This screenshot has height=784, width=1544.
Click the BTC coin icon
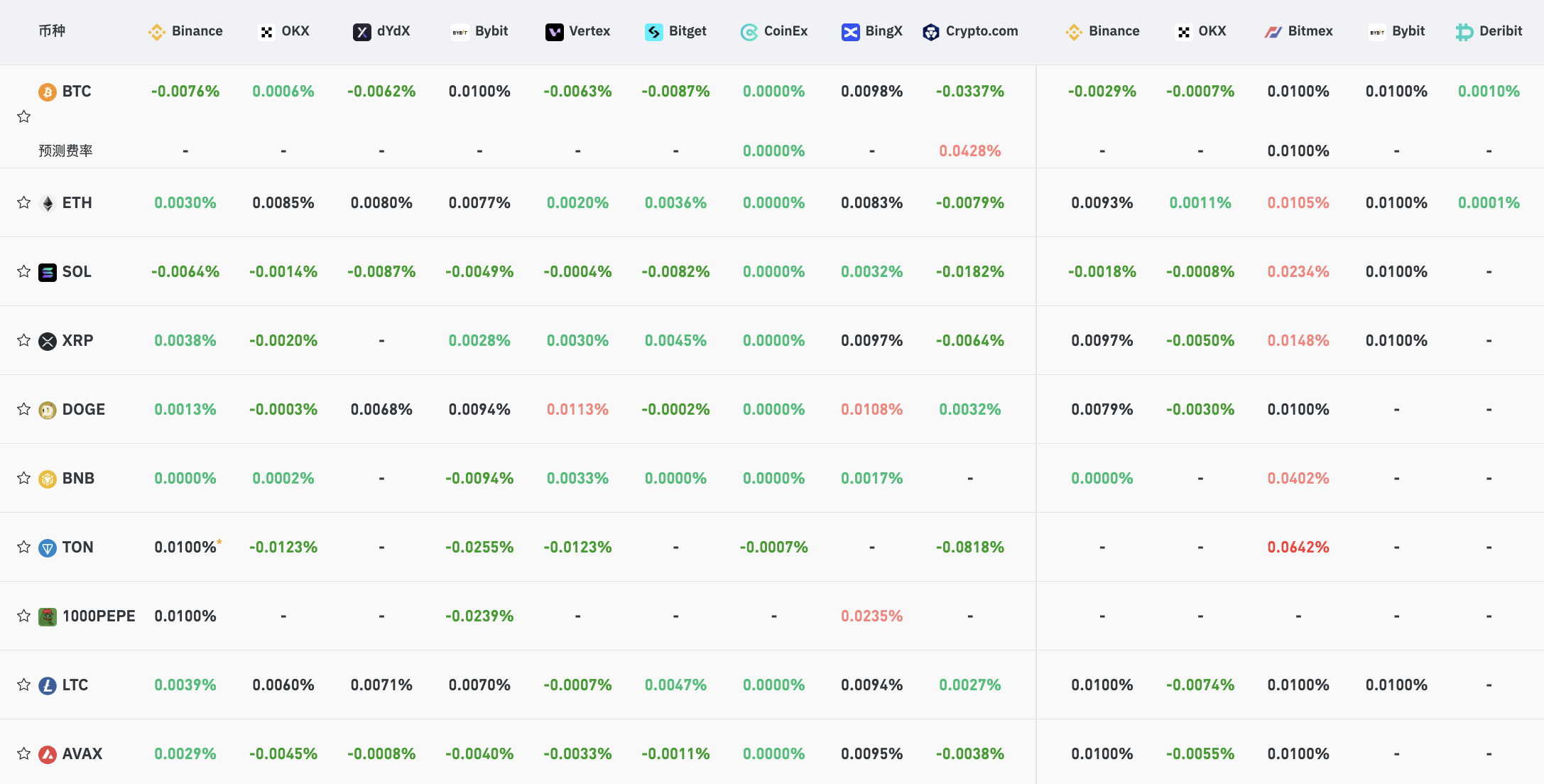point(48,92)
